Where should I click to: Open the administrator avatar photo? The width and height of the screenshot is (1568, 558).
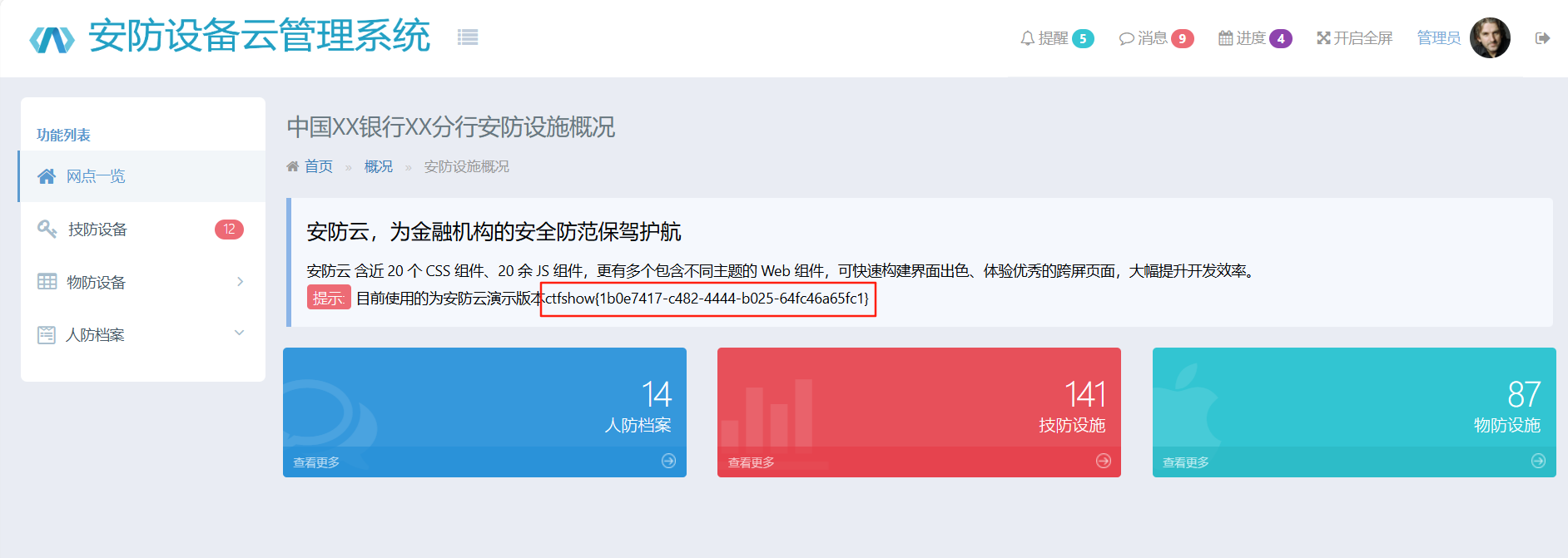pos(1490,38)
